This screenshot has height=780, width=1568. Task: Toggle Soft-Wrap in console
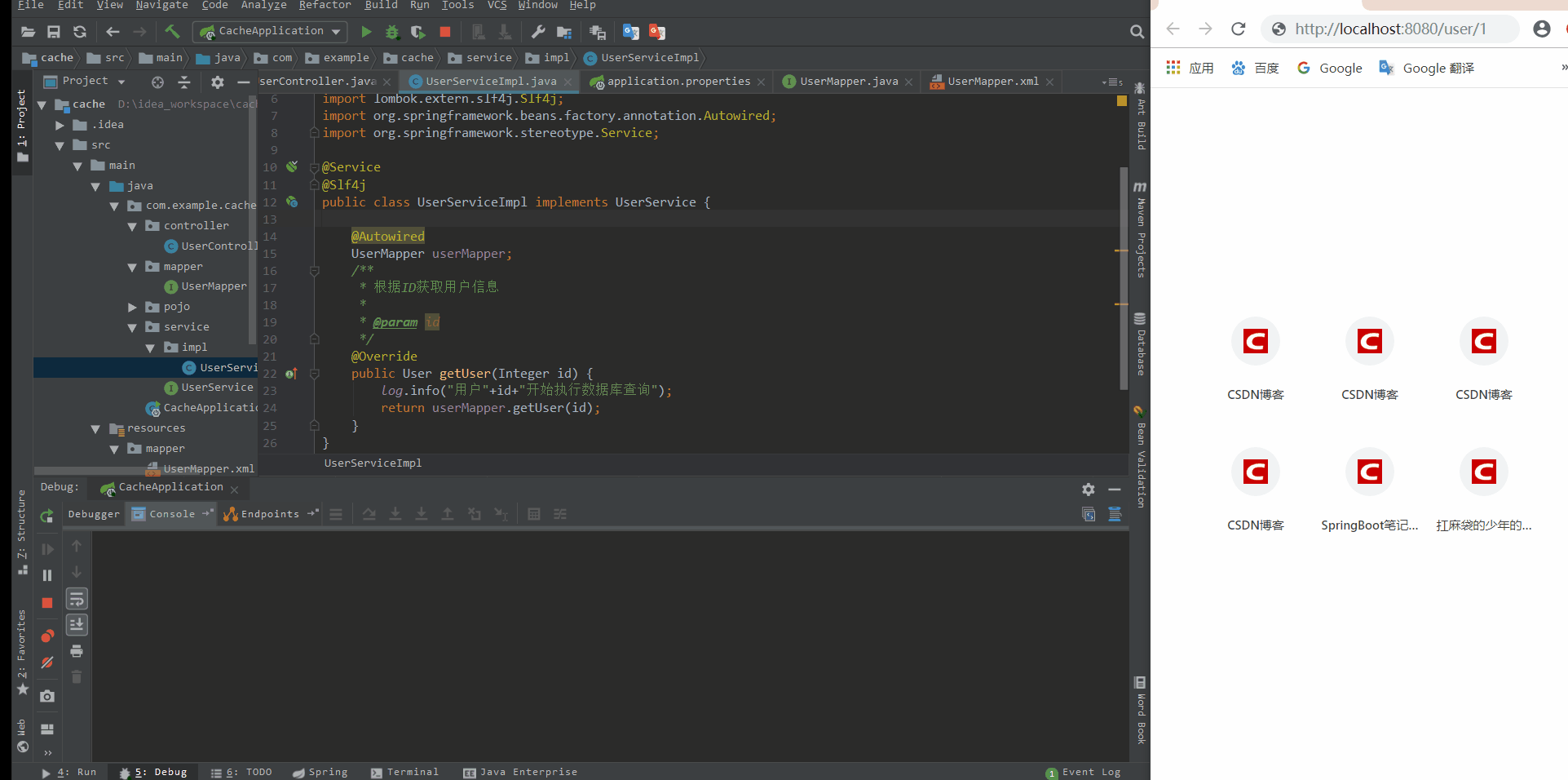click(x=77, y=599)
